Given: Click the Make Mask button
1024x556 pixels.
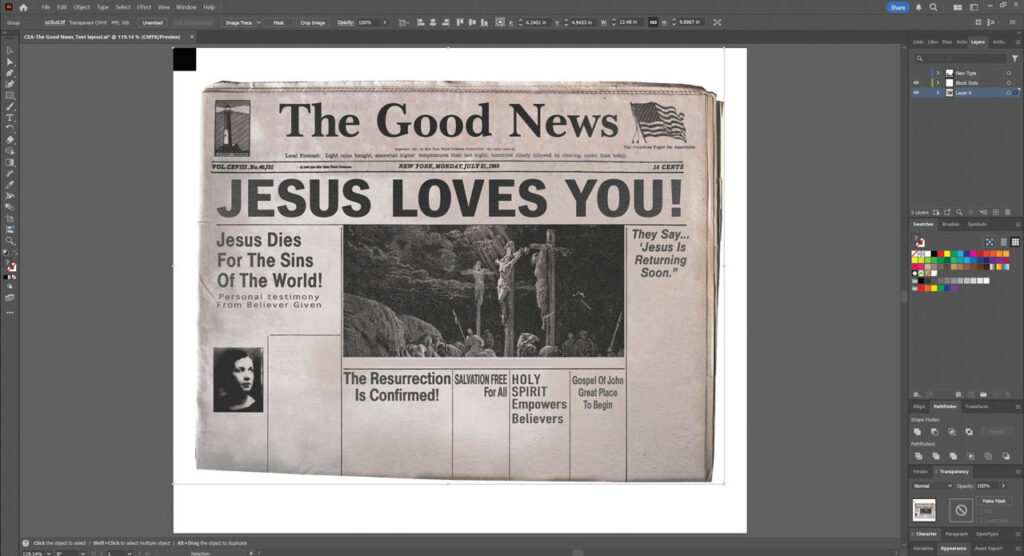Looking at the screenshot, I should point(996,500).
